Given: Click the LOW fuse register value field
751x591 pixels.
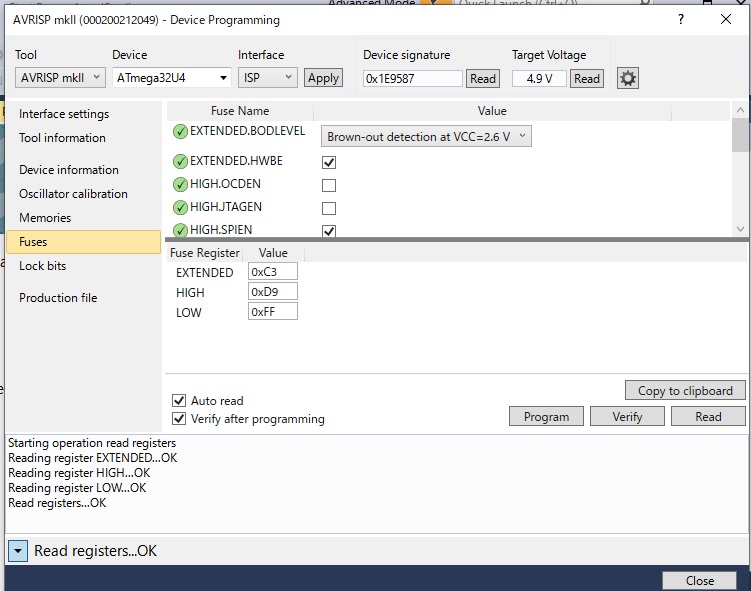Looking at the screenshot, I should point(273,312).
